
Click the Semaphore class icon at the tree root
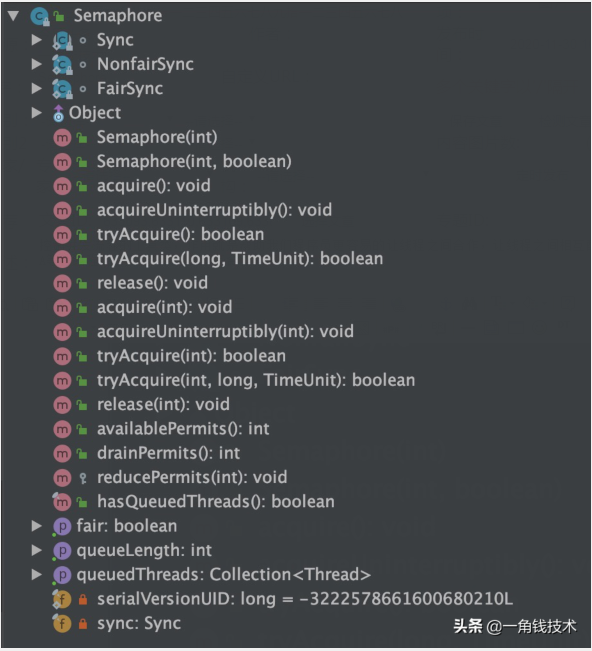tap(39, 16)
